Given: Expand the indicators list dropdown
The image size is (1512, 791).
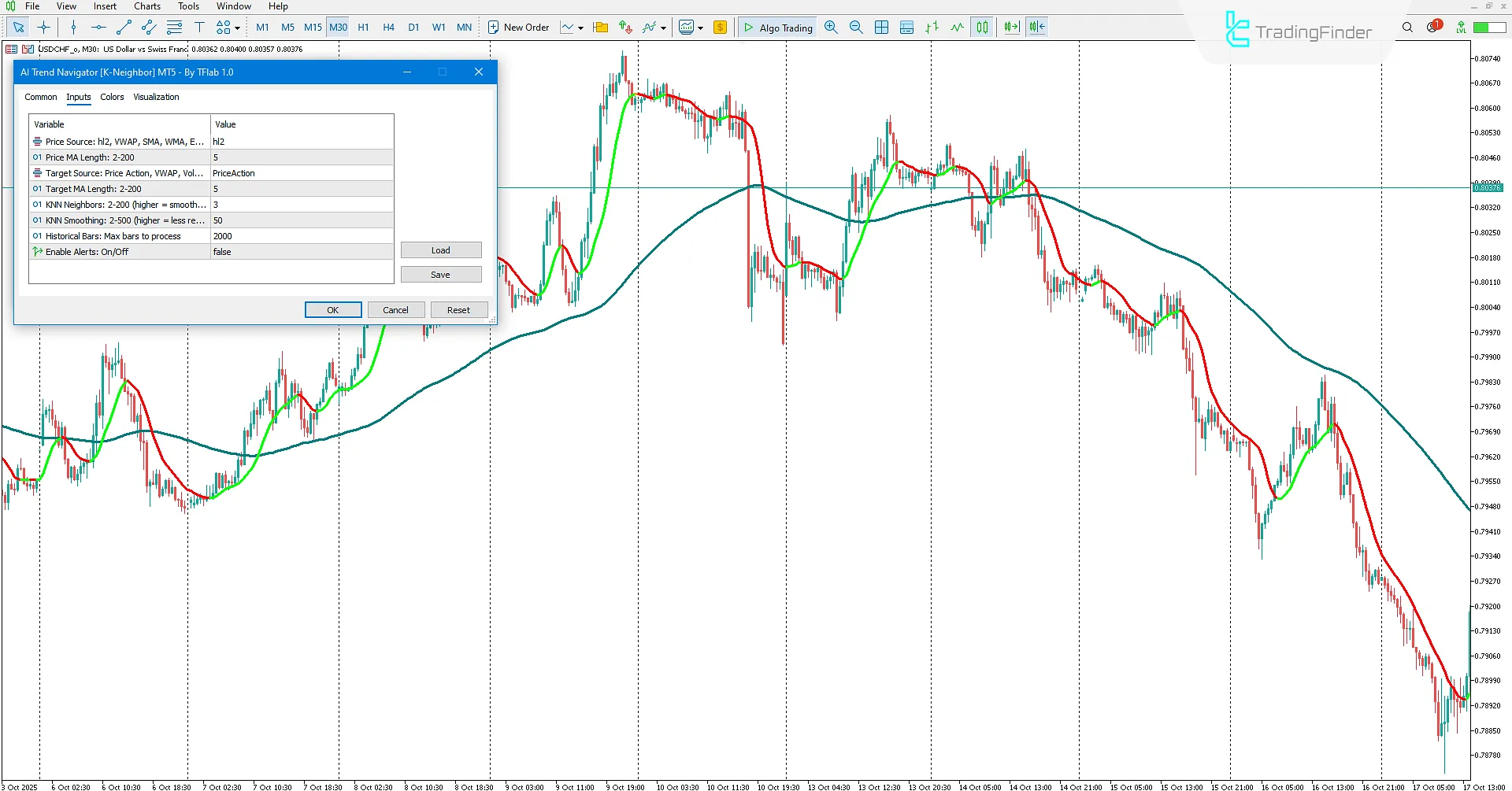Looking at the screenshot, I should pyautogui.click(x=663, y=27).
